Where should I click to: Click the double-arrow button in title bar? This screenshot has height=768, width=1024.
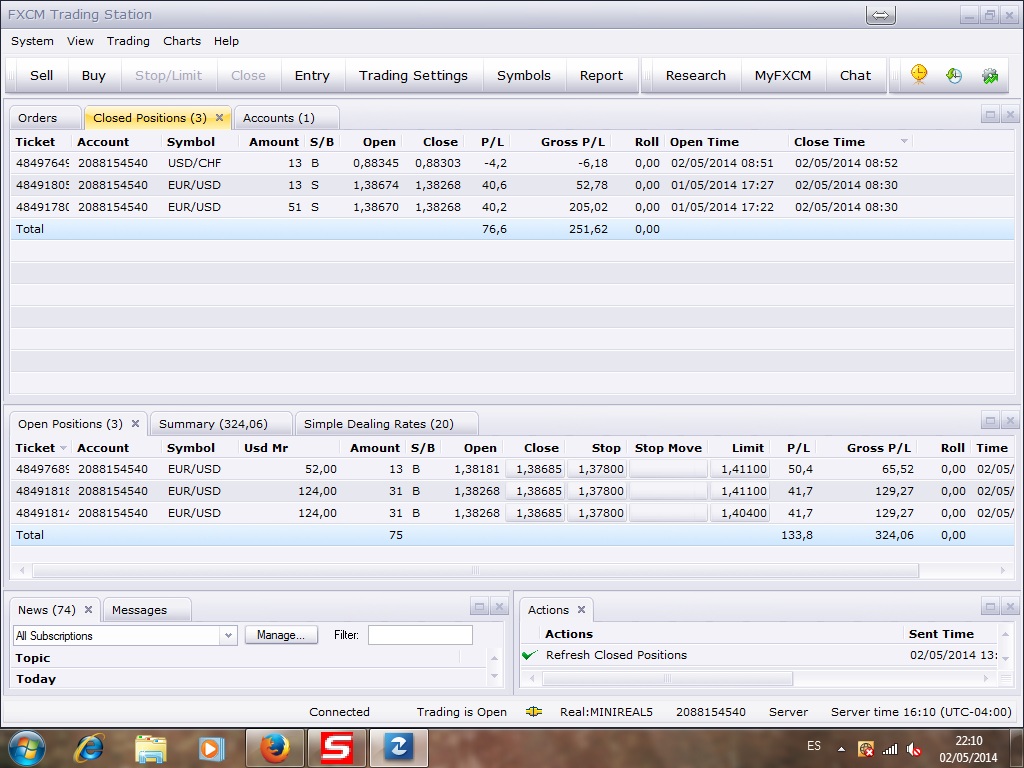(880, 15)
